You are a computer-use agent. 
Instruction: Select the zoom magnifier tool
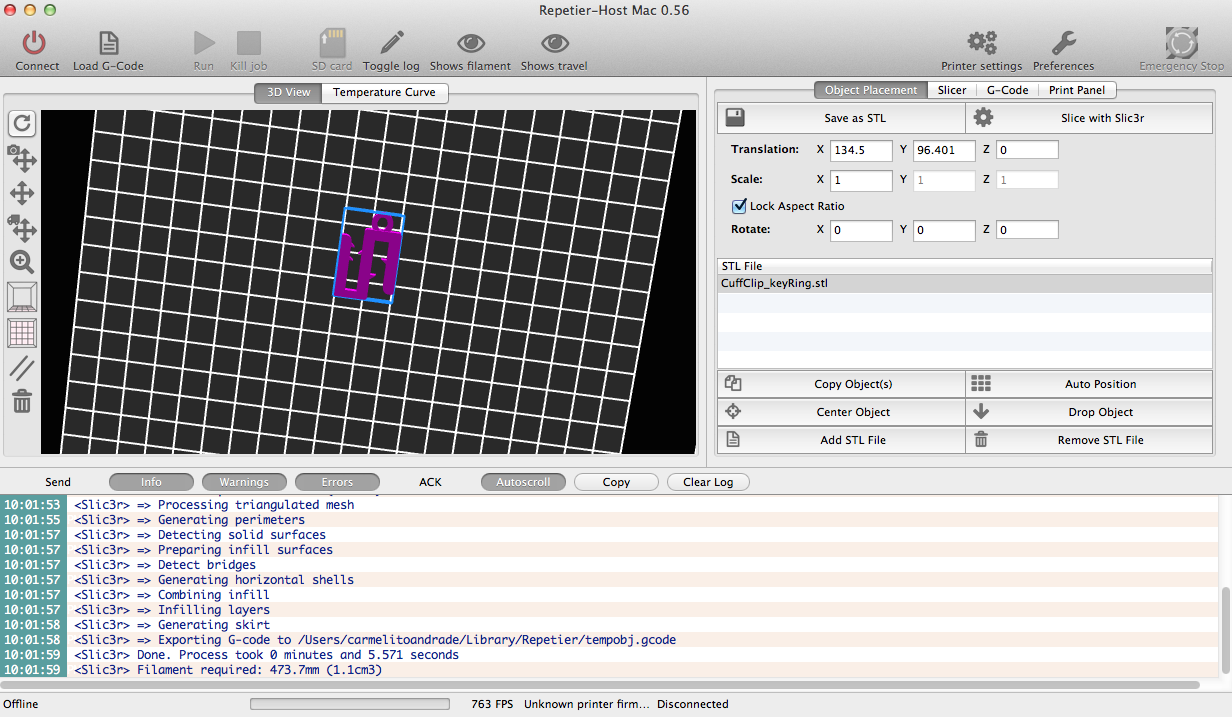22,263
